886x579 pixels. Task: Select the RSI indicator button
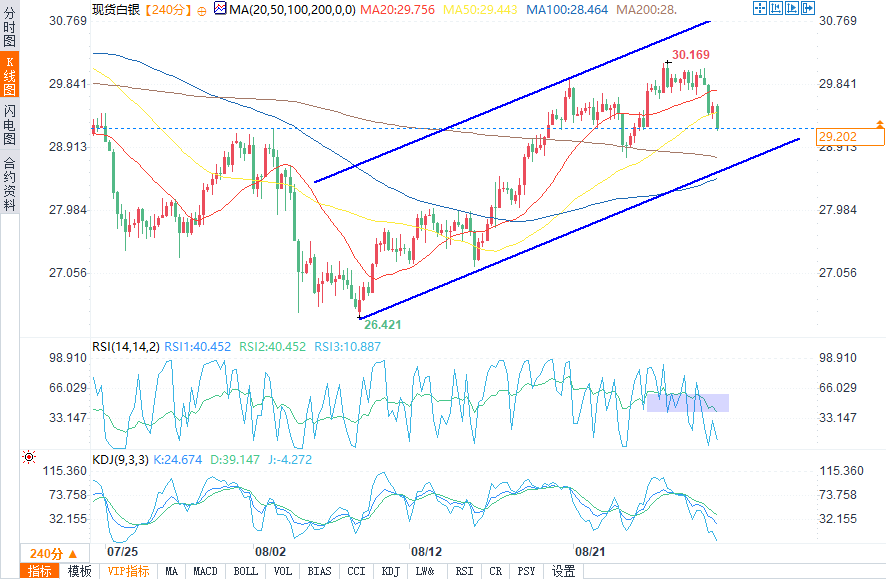click(464, 571)
